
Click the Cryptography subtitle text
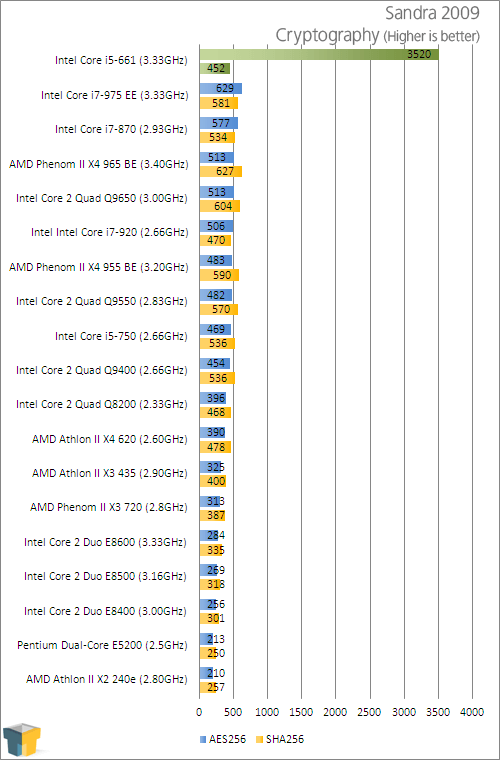(327, 35)
